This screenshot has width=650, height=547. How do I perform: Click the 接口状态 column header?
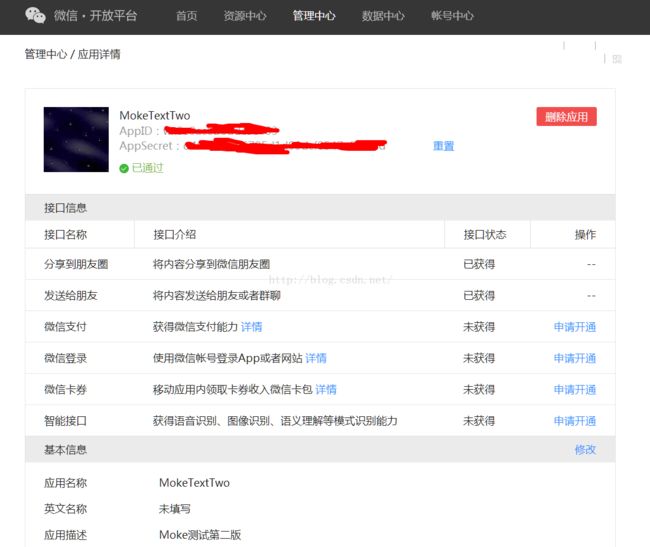tap(485, 235)
